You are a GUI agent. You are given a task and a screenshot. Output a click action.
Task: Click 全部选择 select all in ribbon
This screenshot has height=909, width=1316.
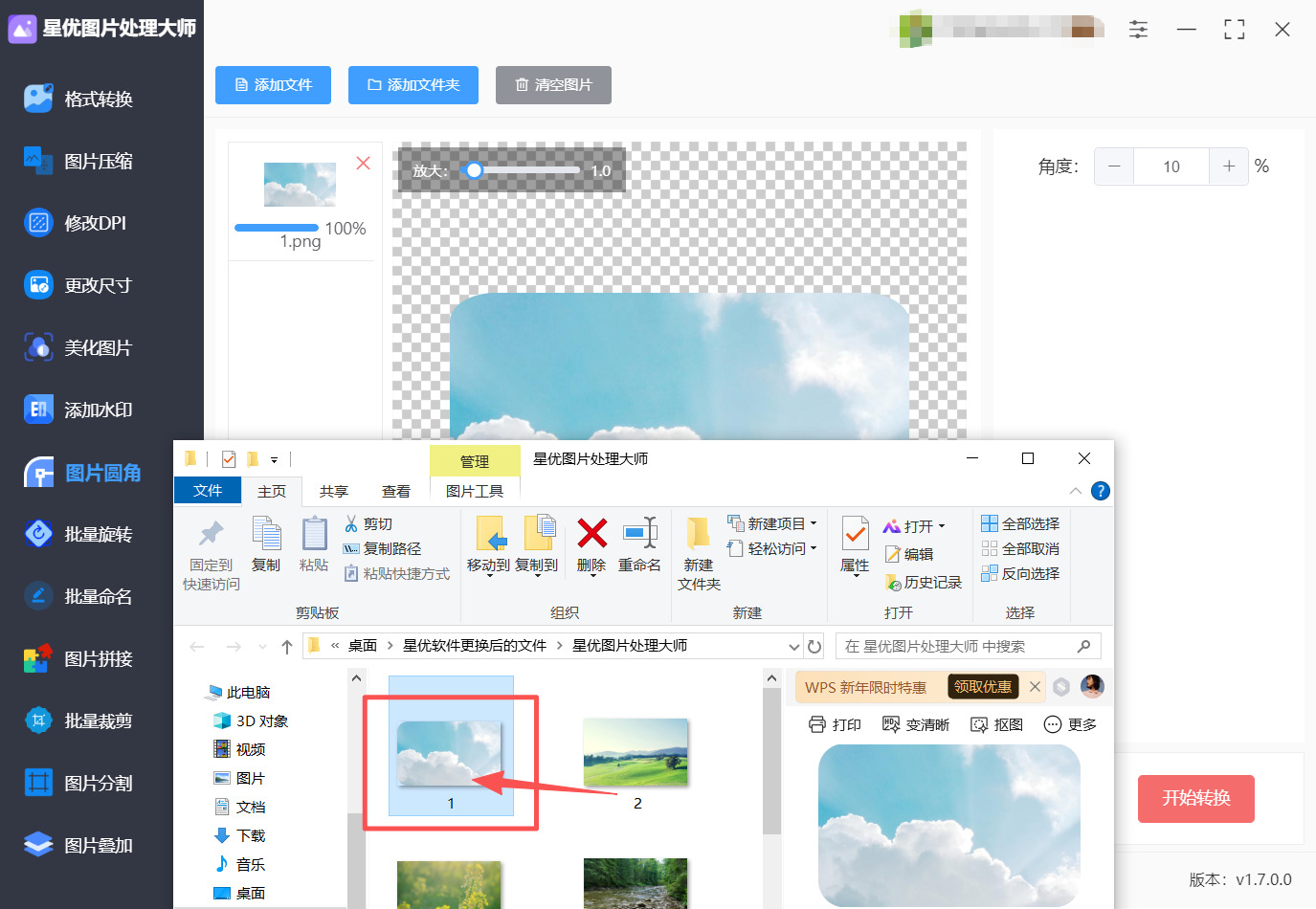click(1020, 523)
